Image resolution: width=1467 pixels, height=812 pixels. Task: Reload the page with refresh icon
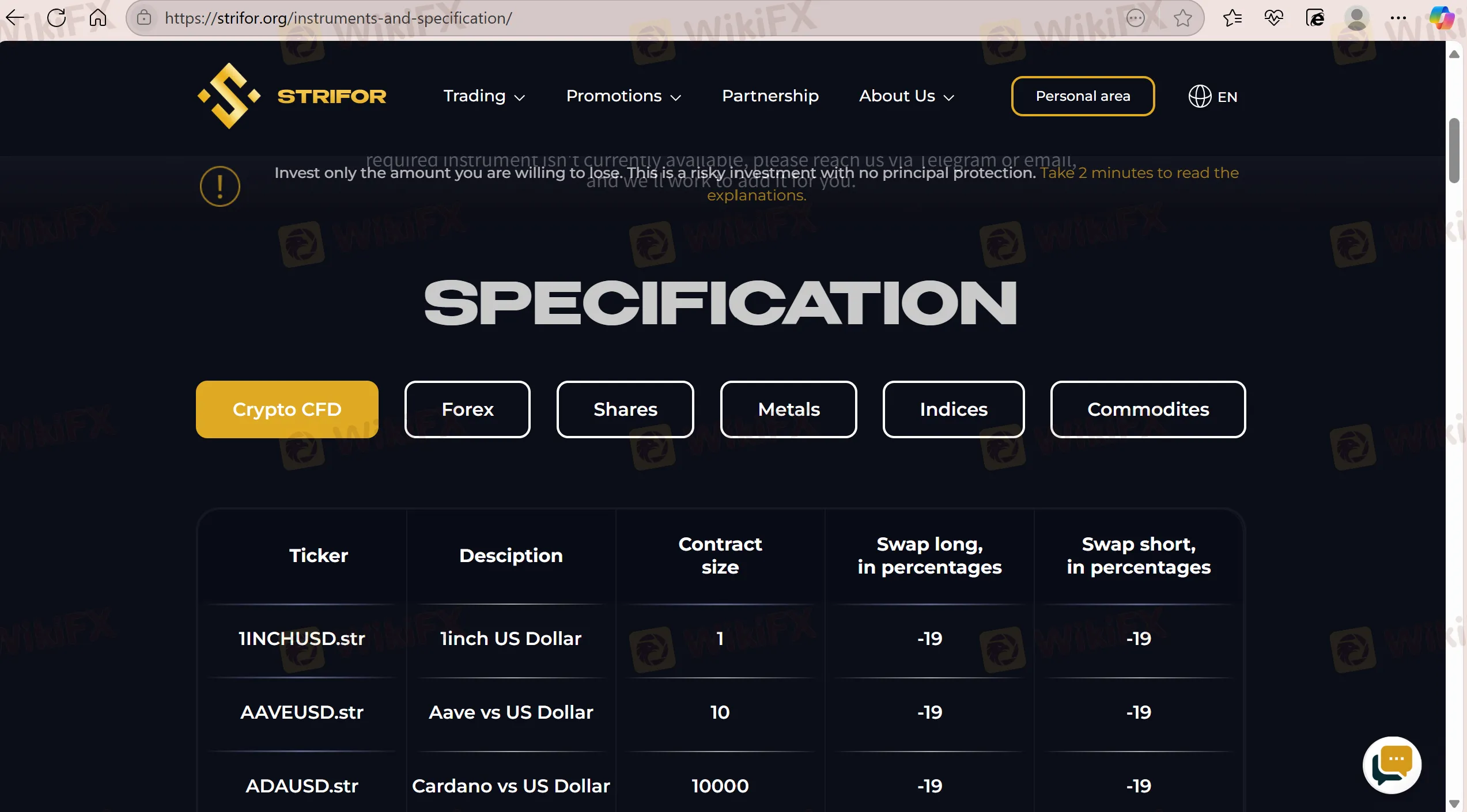point(56,18)
